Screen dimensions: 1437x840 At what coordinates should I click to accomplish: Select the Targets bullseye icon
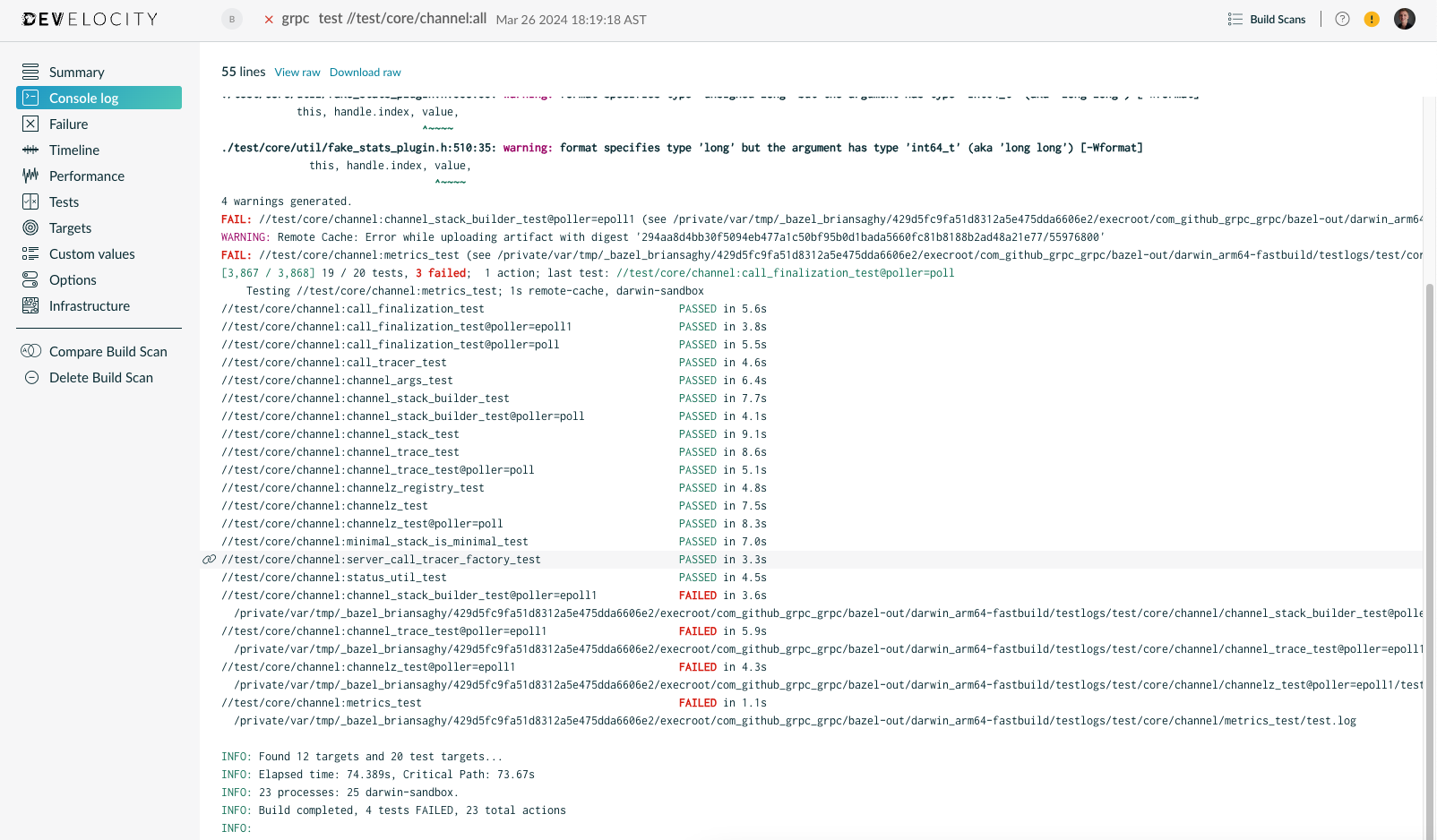click(x=30, y=227)
